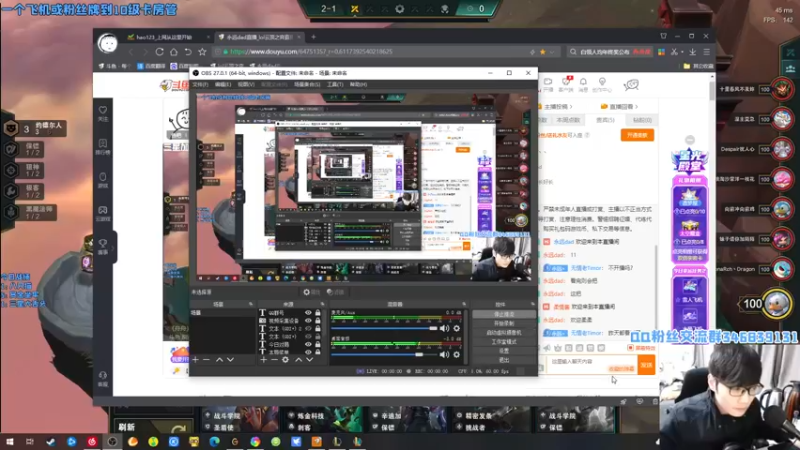Open settings gear for 桌面音频 mixer channel
Image resolution: width=800 pixels, height=450 pixels.
coord(457,354)
